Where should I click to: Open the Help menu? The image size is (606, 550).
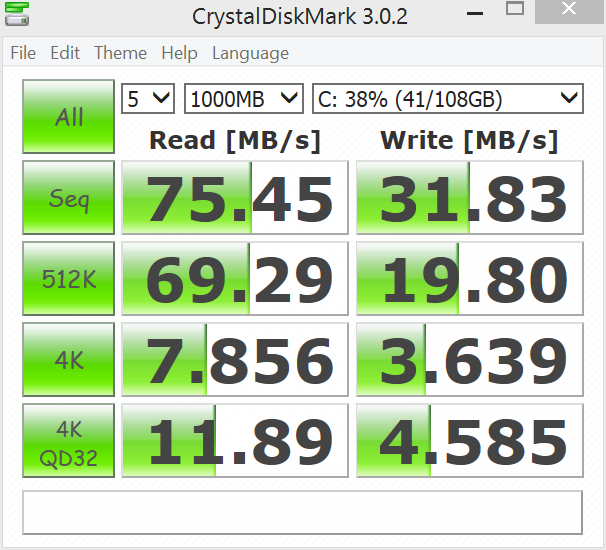pyautogui.click(x=179, y=53)
